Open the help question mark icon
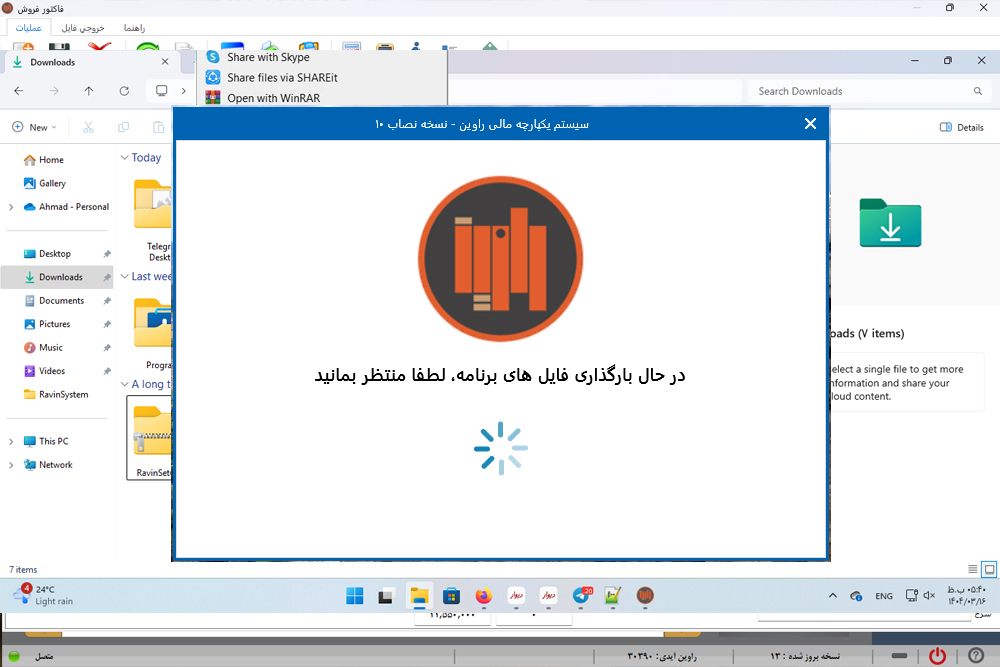This screenshot has height=667, width=1000. [x=975, y=656]
